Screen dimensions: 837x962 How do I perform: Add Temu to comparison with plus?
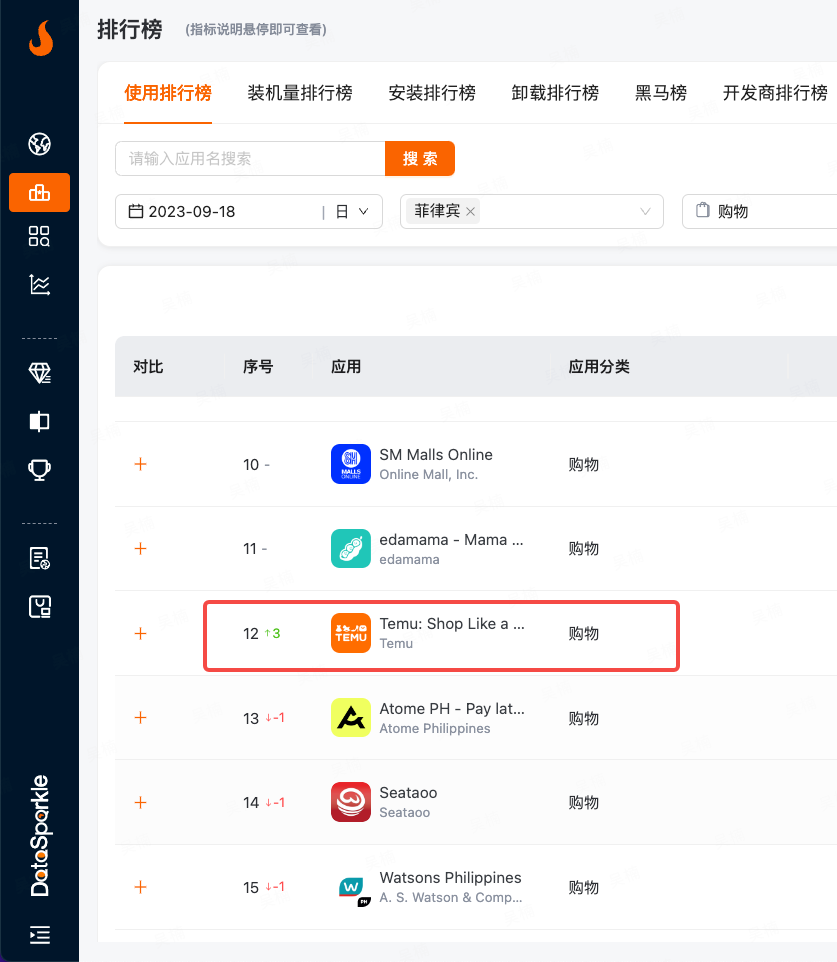click(141, 633)
